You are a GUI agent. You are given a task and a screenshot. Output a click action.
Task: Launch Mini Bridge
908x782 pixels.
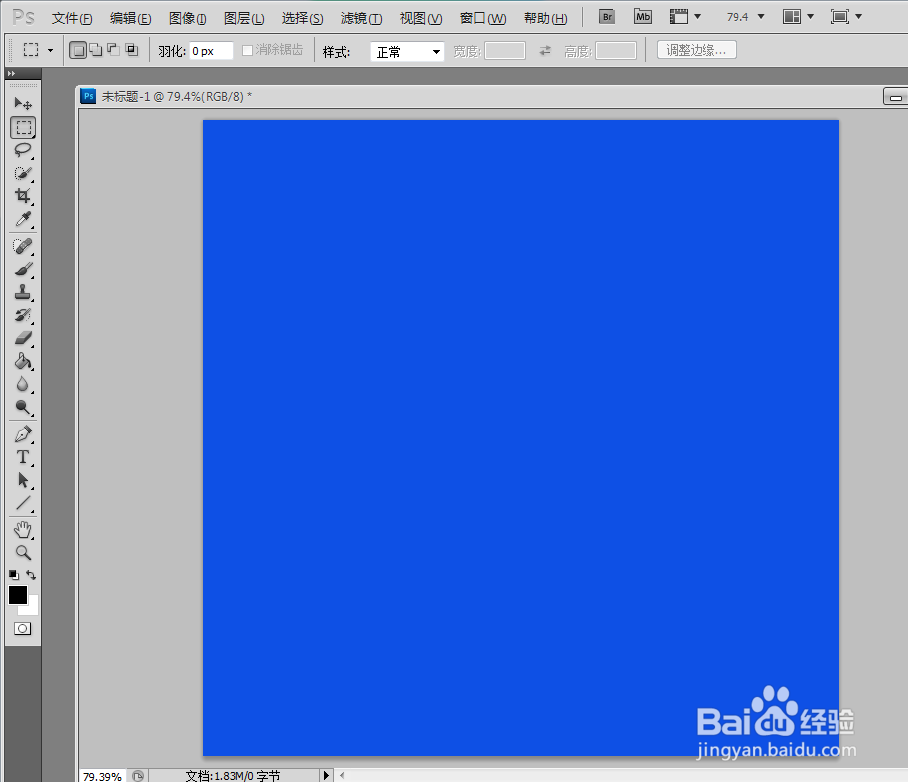[x=643, y=17]
